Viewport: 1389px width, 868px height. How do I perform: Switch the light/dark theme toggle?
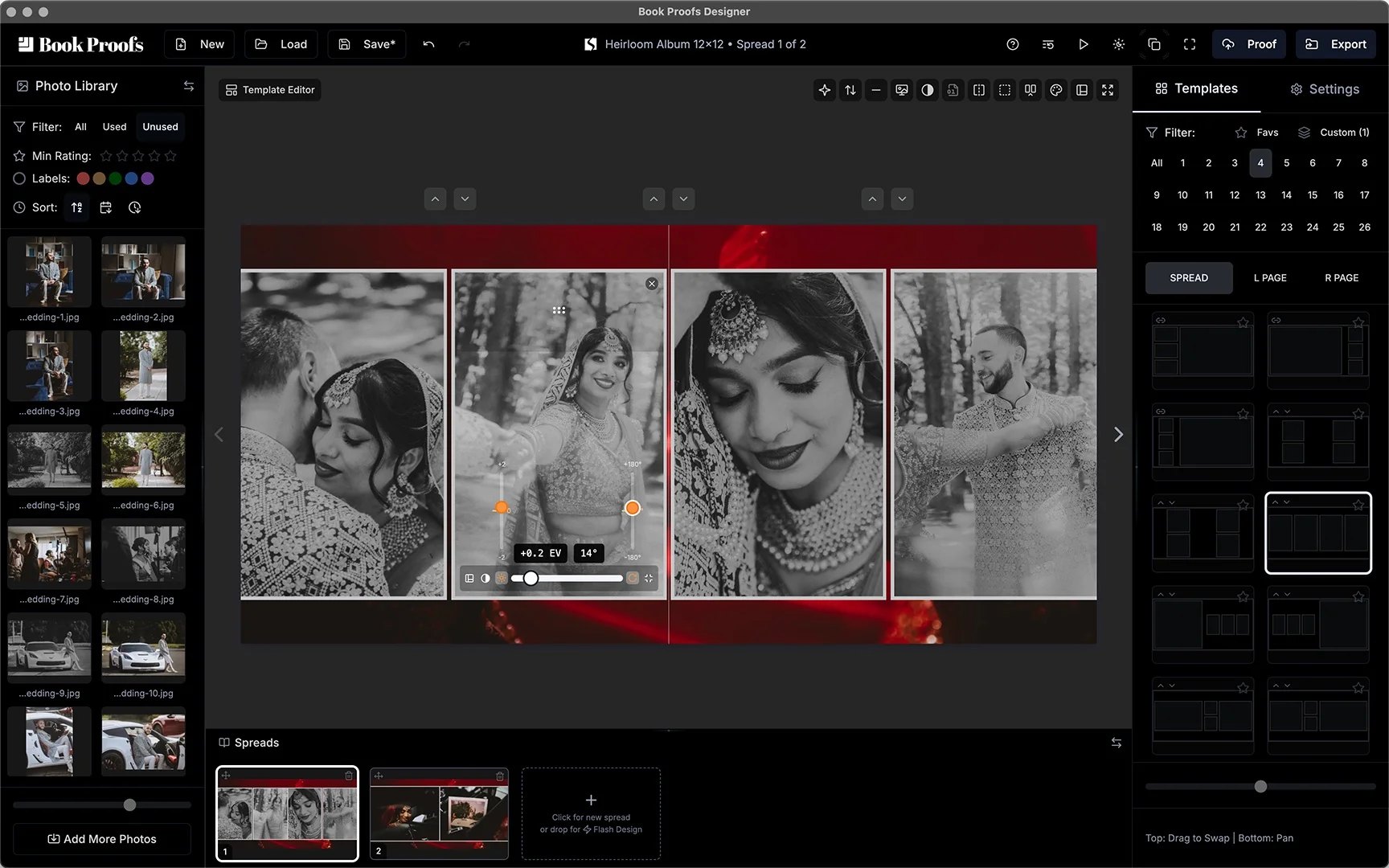click(x=1118, y=44)
